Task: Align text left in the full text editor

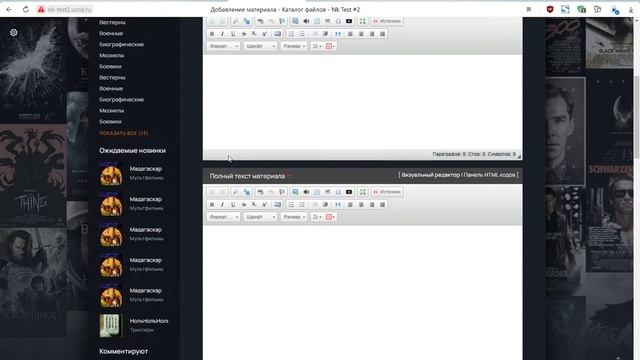Action: tap(350, 204)
